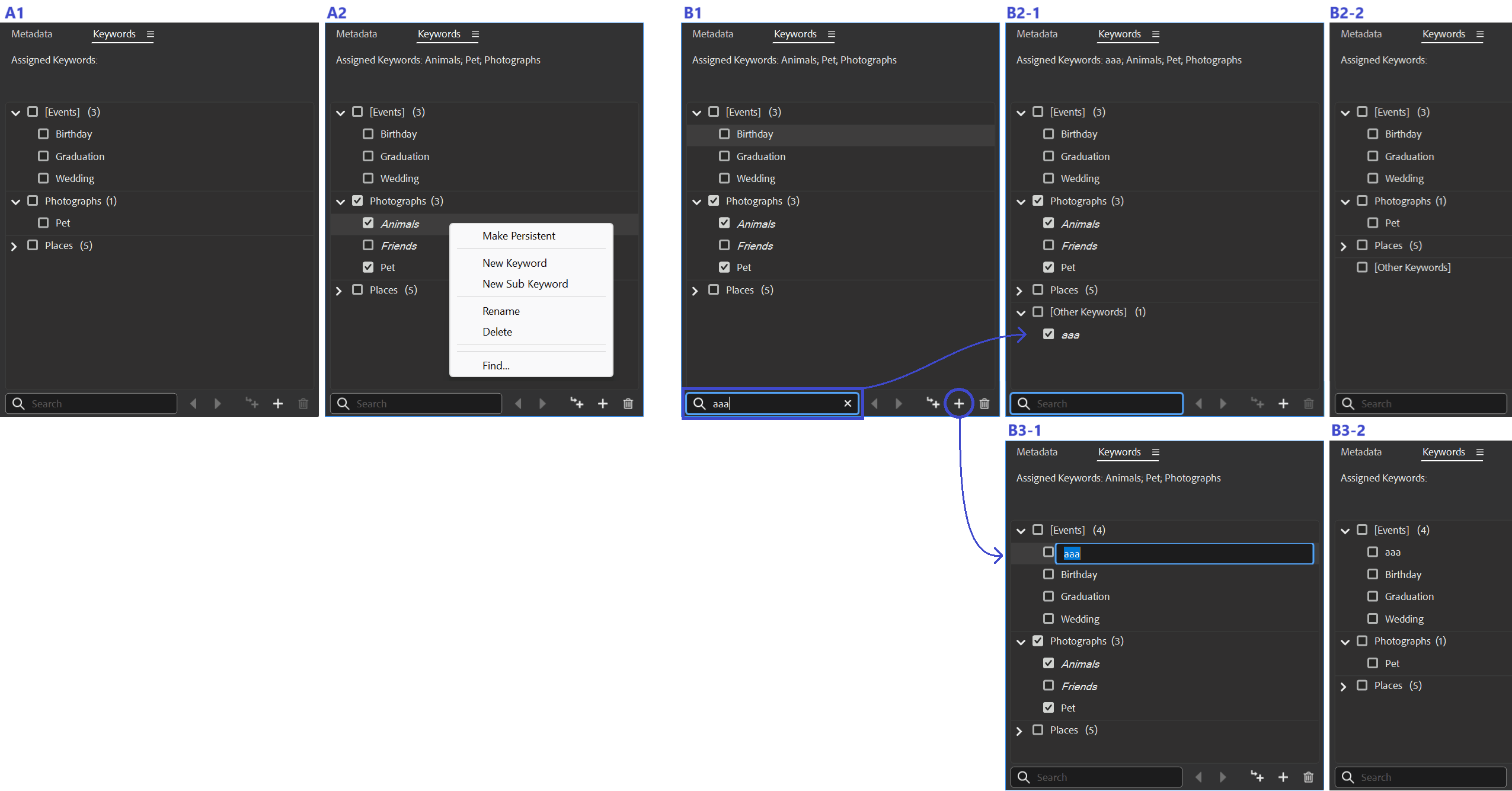
Task: Uncheck the 'aaa' keyword under Other Keywords in B2-1
Action: (x=1049, y=334)
